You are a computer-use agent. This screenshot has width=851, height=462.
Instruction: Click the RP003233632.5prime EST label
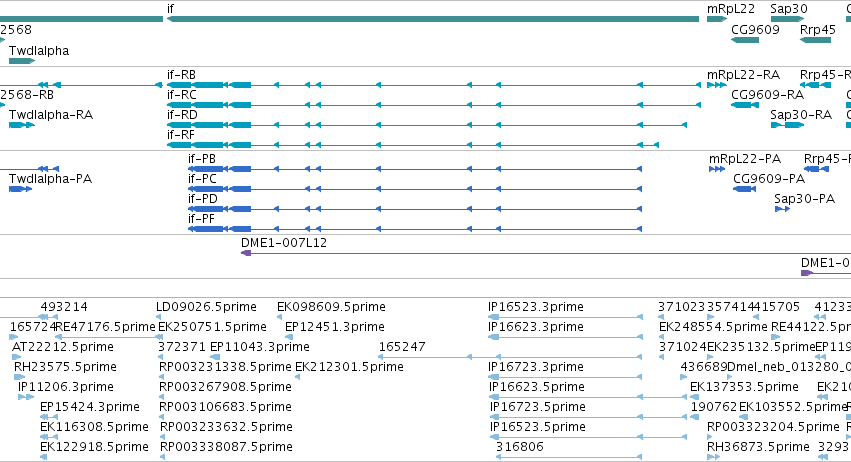tap(226, 427)
